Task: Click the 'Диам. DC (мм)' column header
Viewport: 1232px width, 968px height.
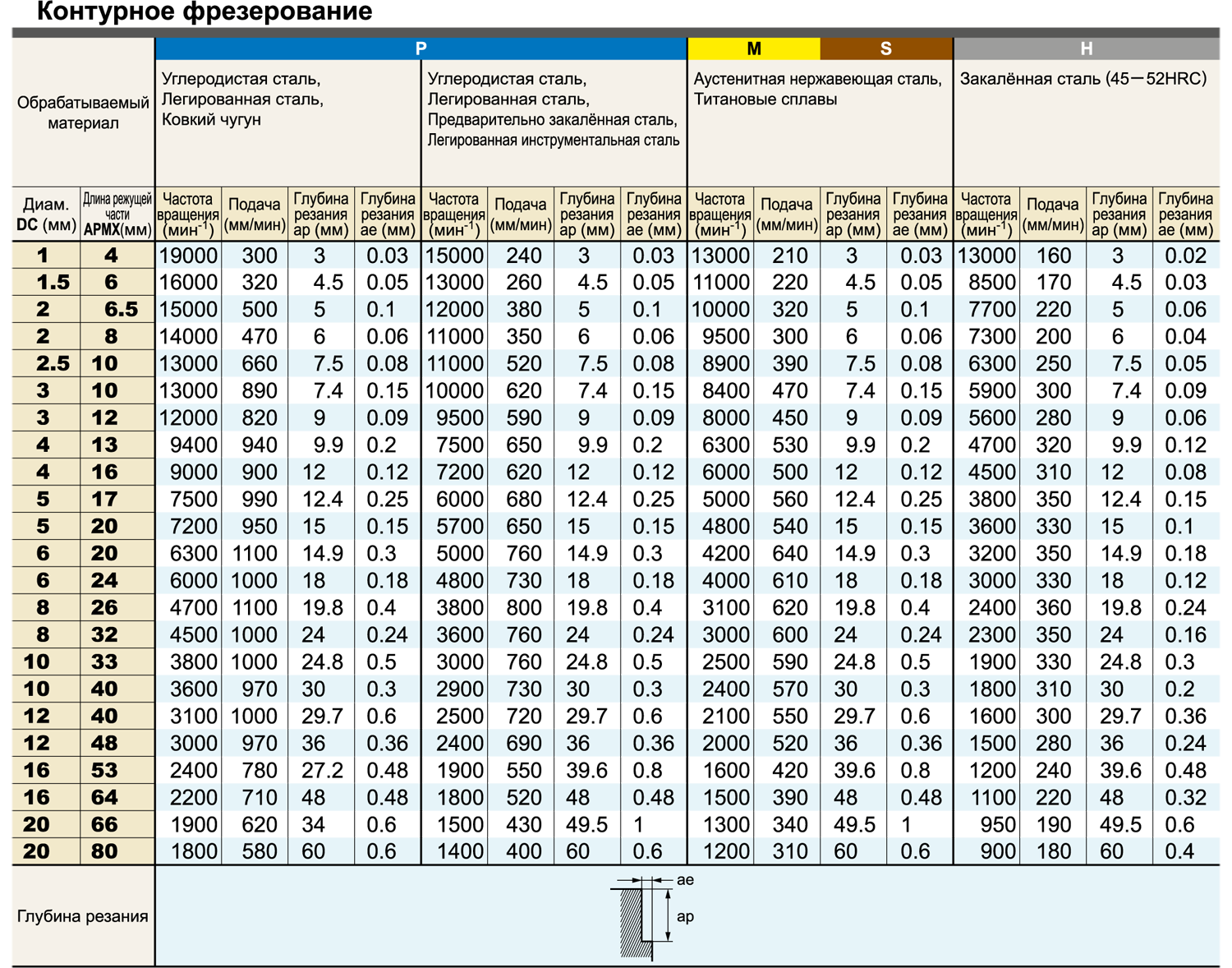Action: point(46,214)
